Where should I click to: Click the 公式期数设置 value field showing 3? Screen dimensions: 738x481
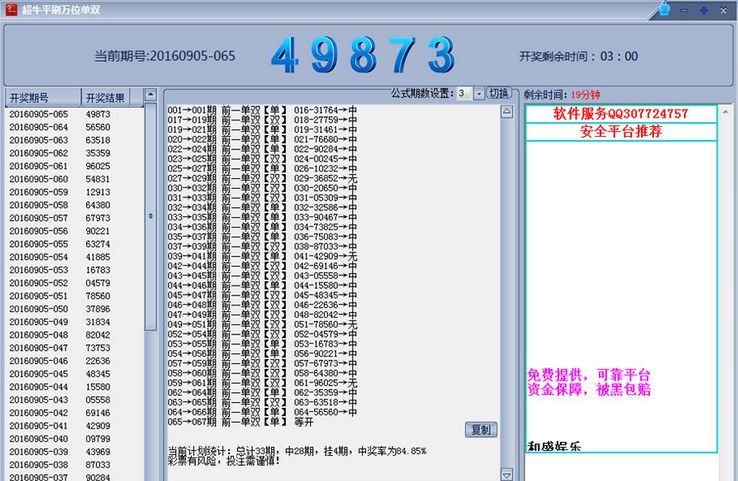point(465,93)
